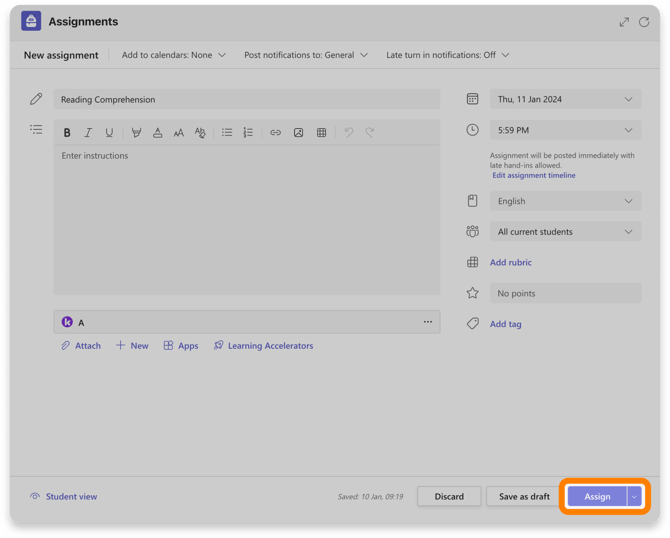Image resolution: width=670 pixels, height=538 pixels.
Task: Toggle Bold formatting in the instructions toolbar
Action: (x=67, y=132)
